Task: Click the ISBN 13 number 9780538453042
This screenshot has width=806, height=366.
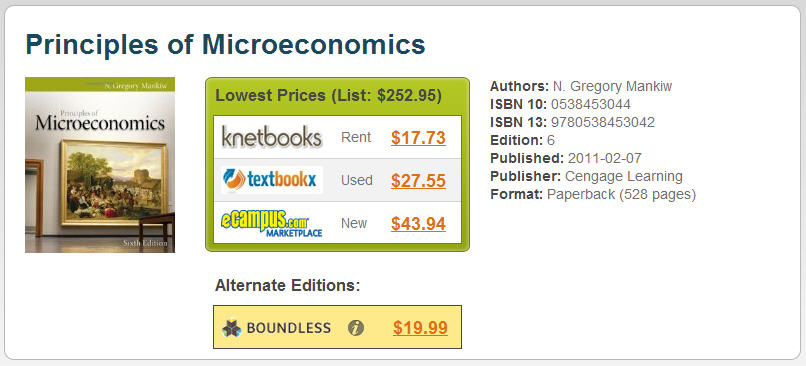Action: pos(603,122)
